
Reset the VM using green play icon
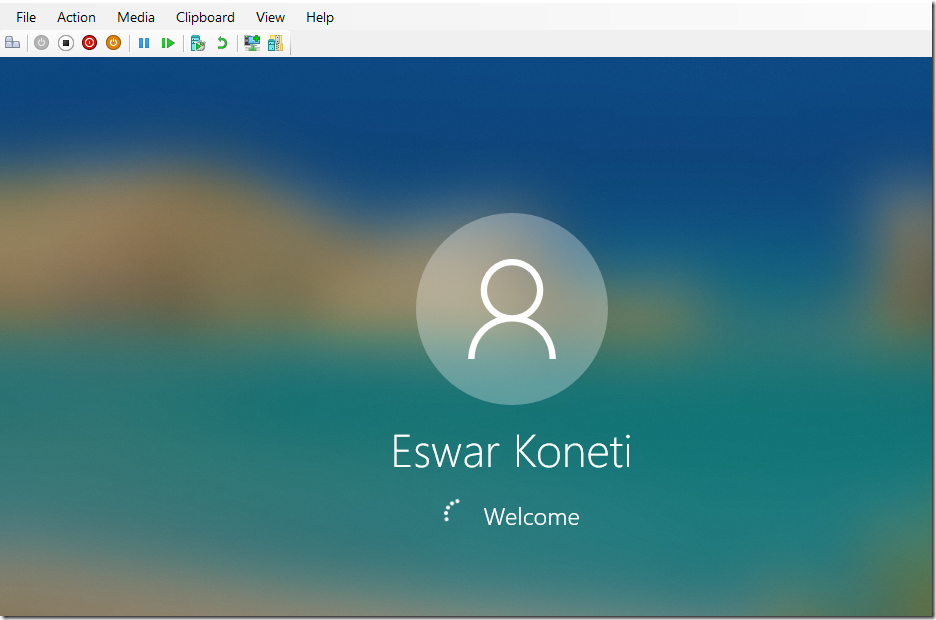pos(168,43)
